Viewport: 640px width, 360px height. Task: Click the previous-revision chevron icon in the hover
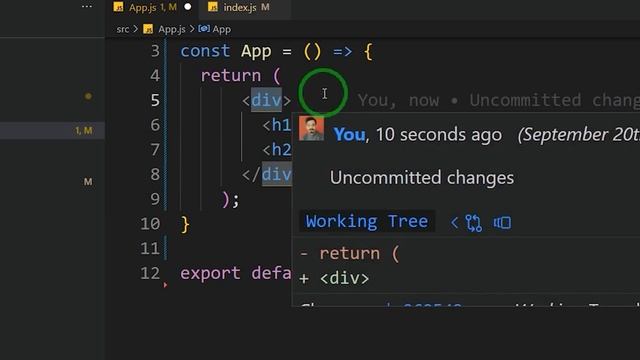tap(454, 223)
